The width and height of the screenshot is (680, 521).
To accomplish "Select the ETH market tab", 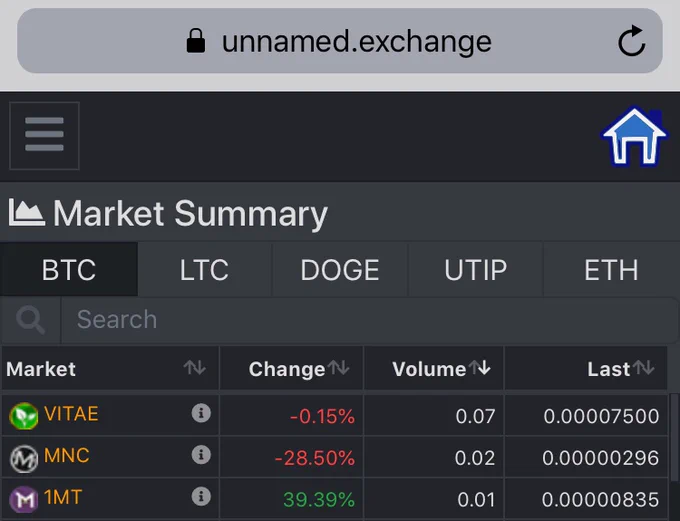I will pos(611,270).
